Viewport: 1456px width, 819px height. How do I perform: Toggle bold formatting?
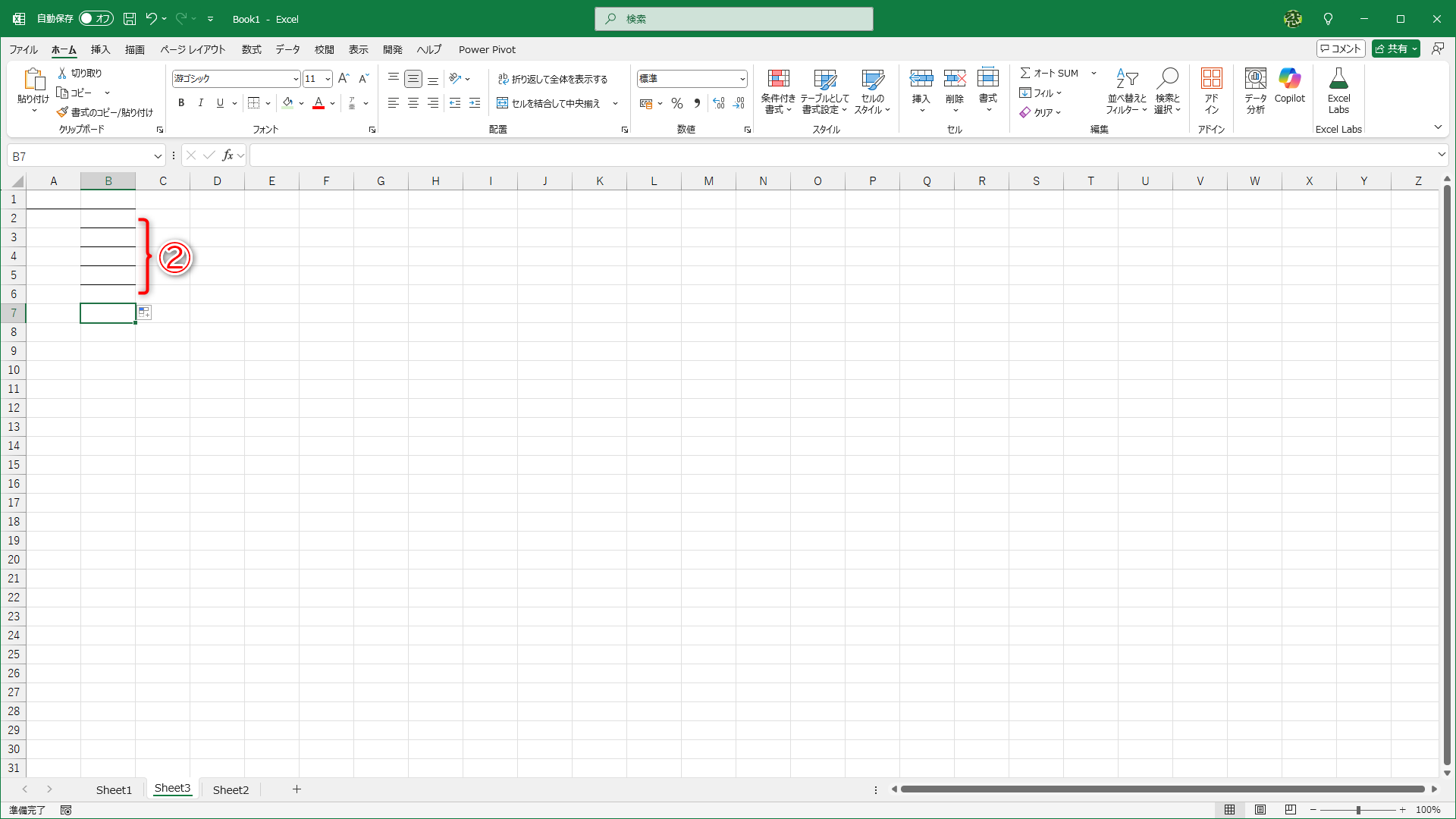tap(181, 103)
